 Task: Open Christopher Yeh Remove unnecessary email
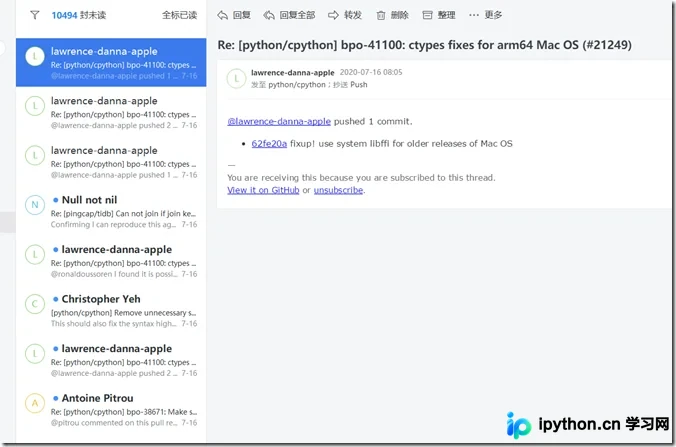click(111, 310)
